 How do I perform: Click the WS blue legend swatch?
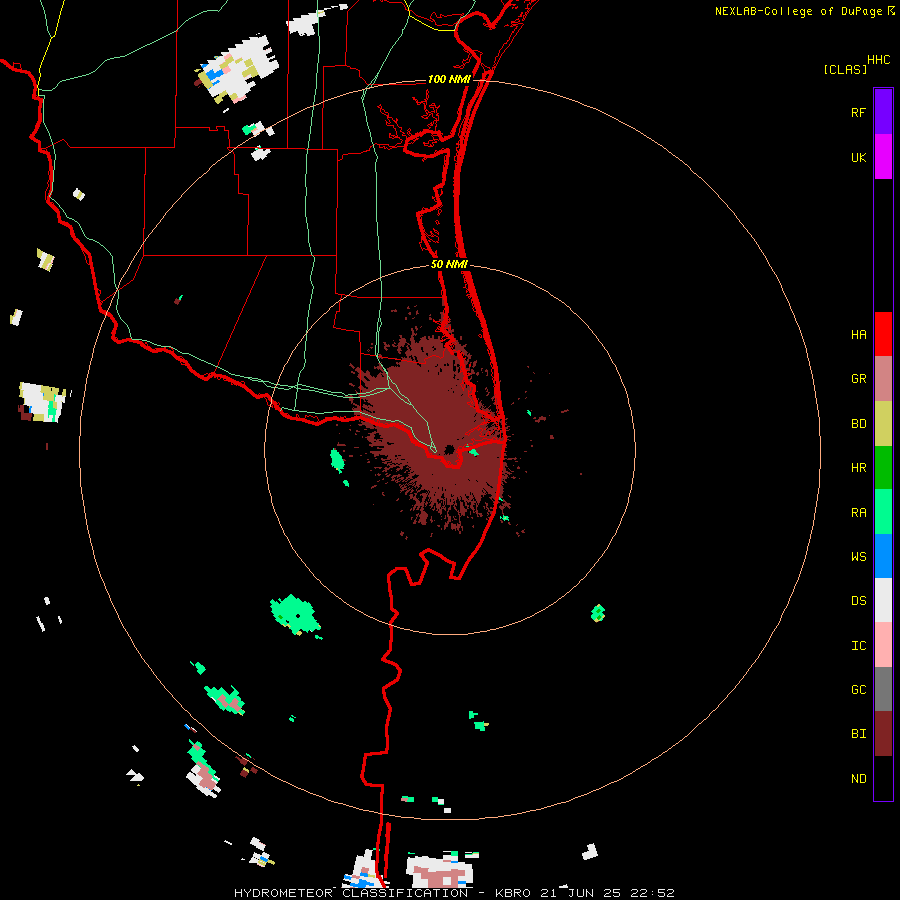pyautogui.click(x=883, y=556)
